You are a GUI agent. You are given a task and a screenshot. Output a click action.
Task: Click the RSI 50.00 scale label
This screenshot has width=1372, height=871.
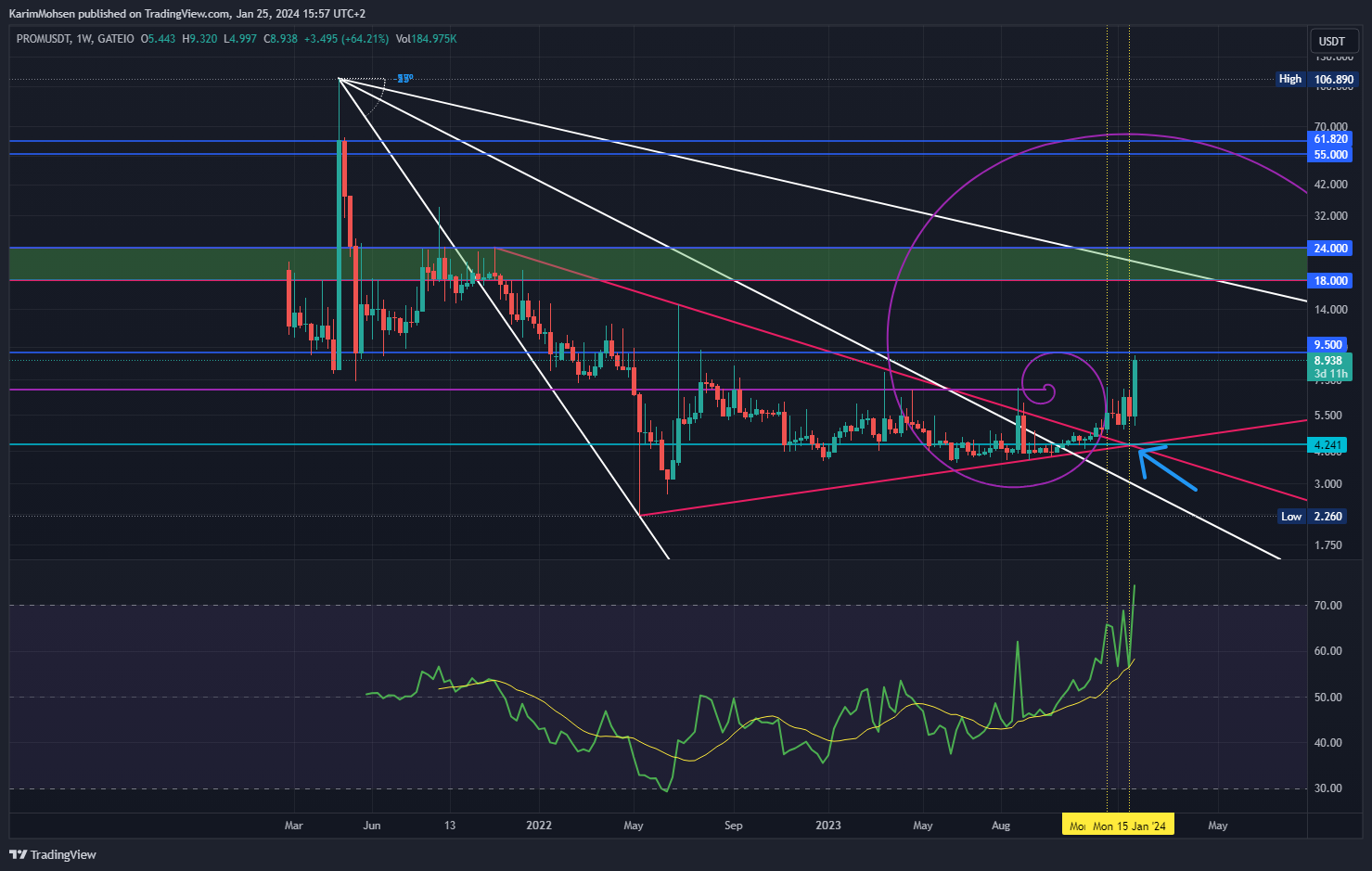[x=1328, y=698]
